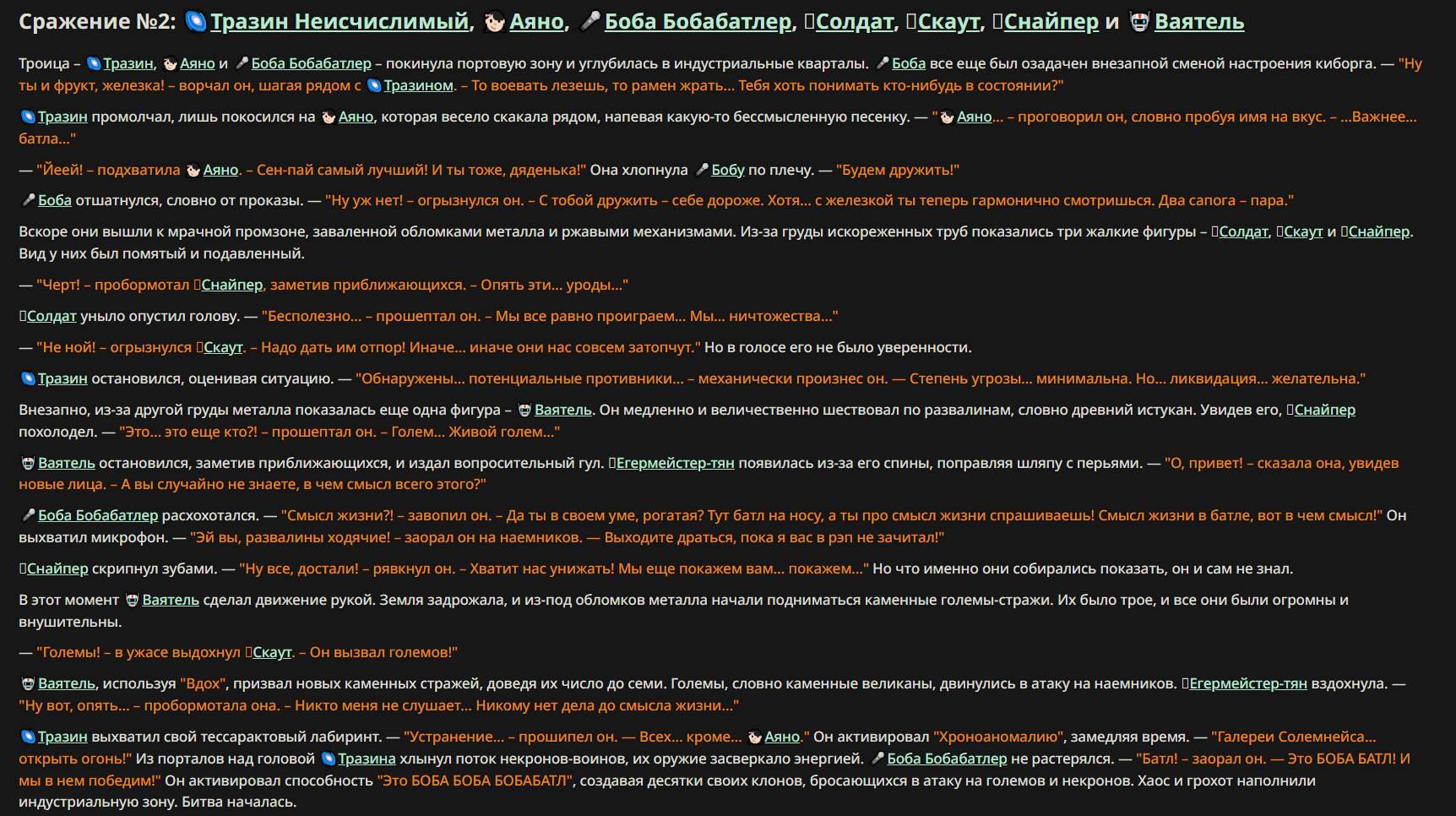This screenshot has height=816, width=1456.
Task: Open 'Егермейстер-тян' link before 'вздохнула'
Action: coord(1248,683)
